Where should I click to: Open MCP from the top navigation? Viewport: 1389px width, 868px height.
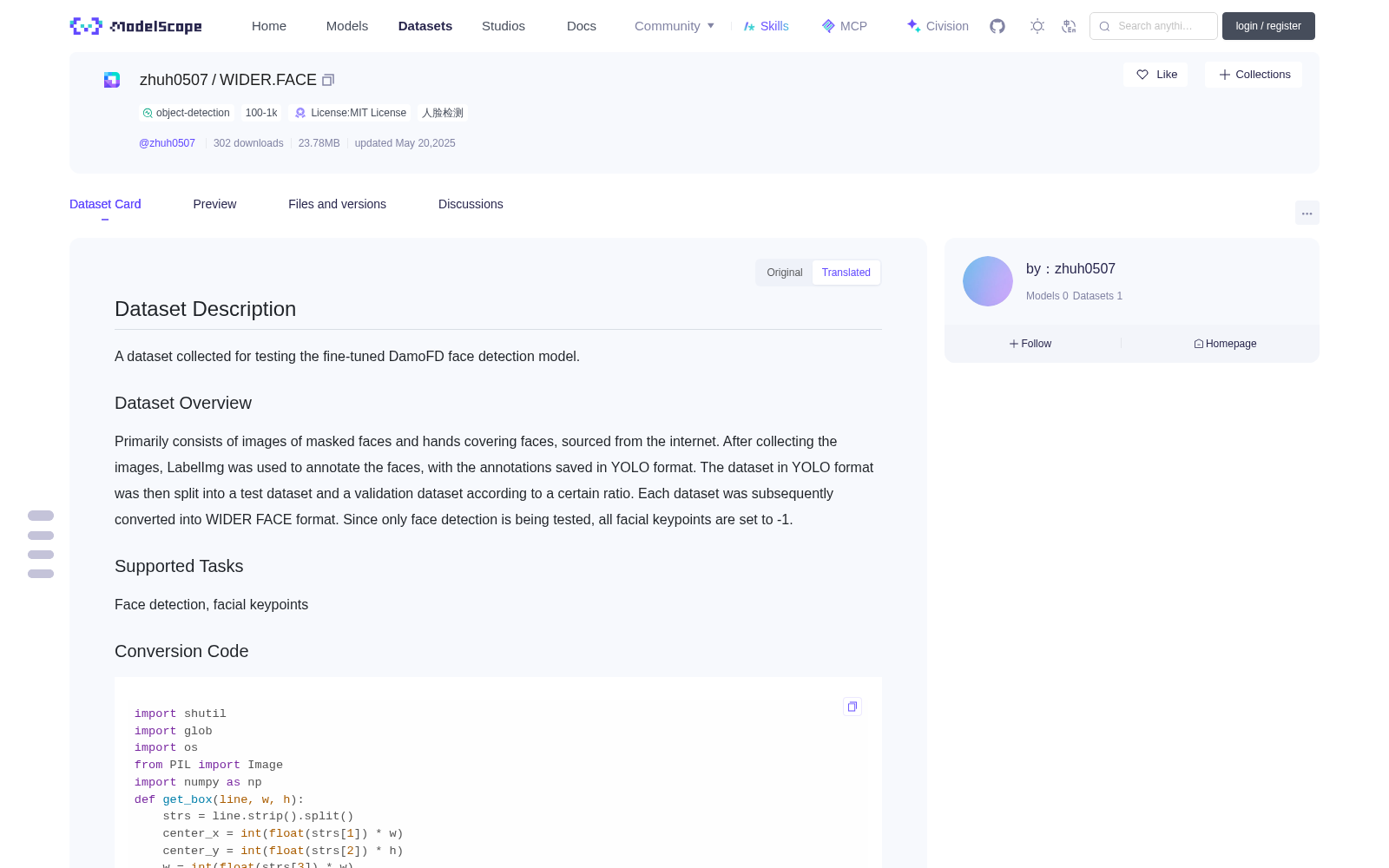point(845,26)
